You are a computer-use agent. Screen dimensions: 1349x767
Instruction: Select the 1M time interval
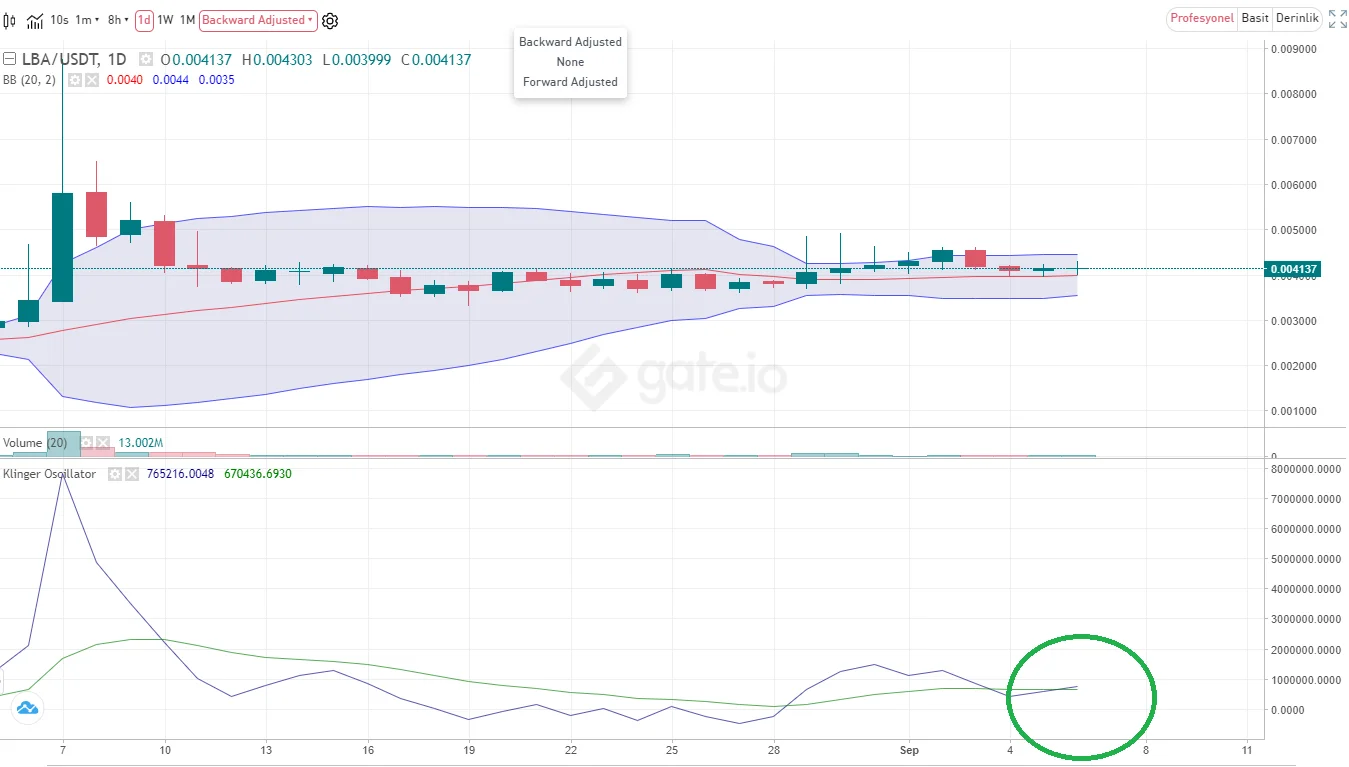(x=187, y=20)
